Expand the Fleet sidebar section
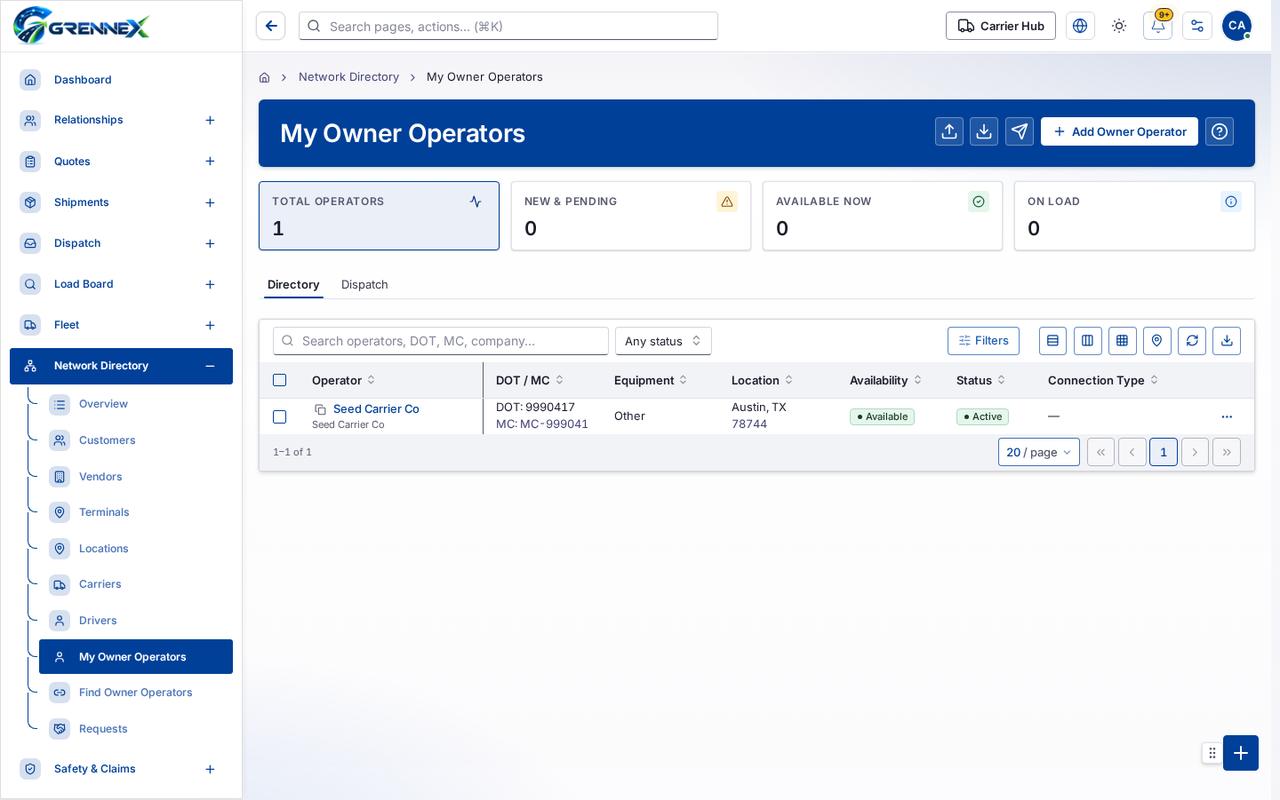 click(x=210, y=325)
